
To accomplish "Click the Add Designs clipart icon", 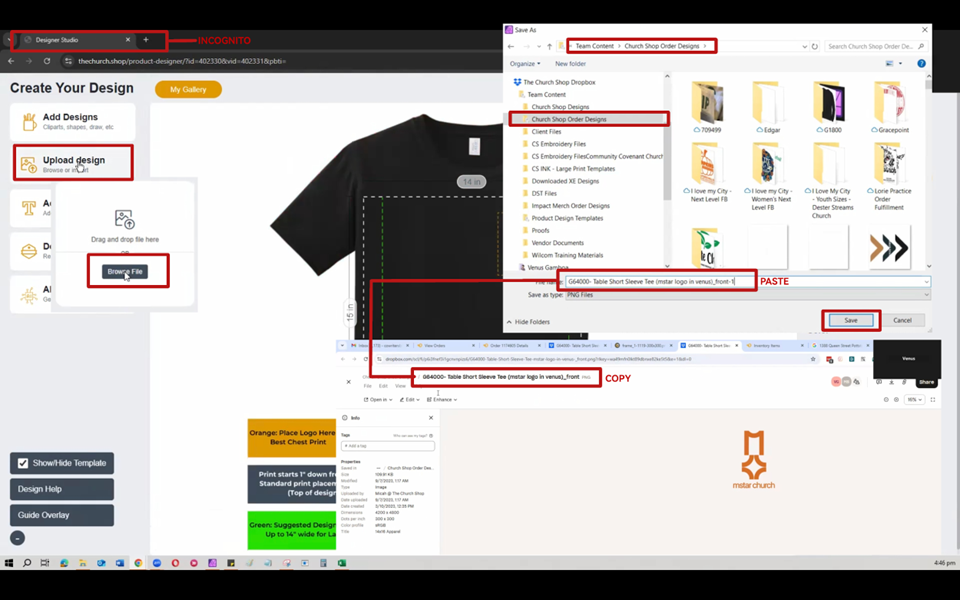I will pos(29,122).
